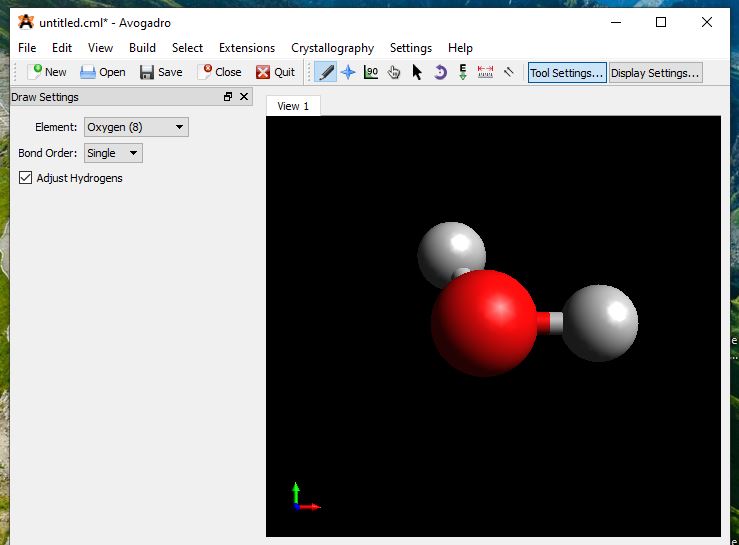
Task: Toggle the Tool Settings panel button
Action: pyautogui.click(x=567, y=73)
